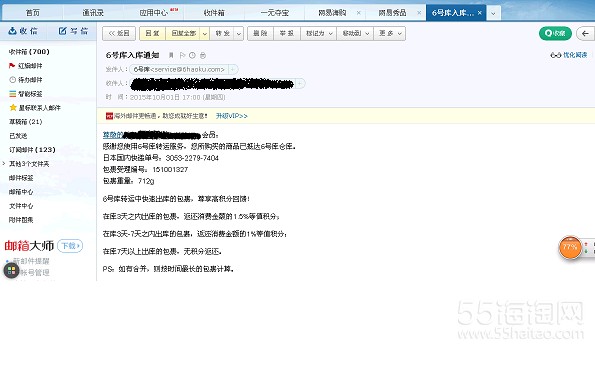Click the bookmark icon beside subject

pyautogui.click(x=171, y=55)
